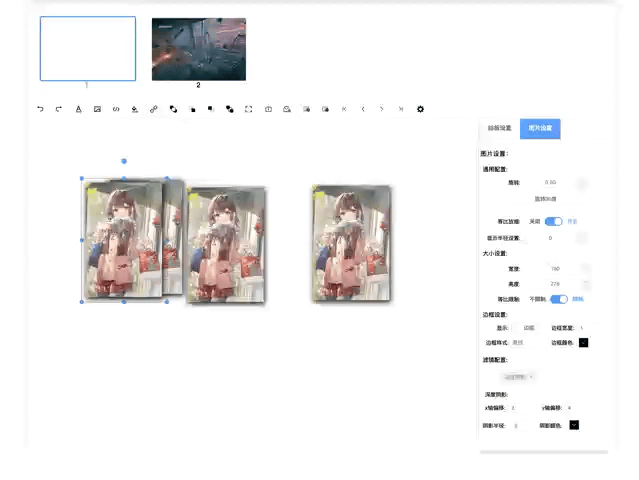Open the gear settings icon
This screenshot has width=639, height=480.
[x=420, y=109]
